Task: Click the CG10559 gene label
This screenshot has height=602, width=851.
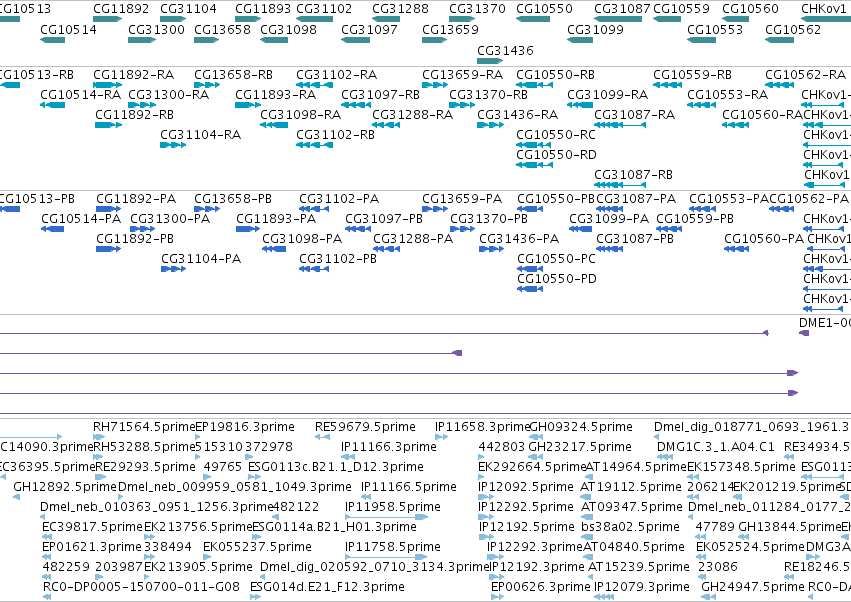Action: pos(681,9)
